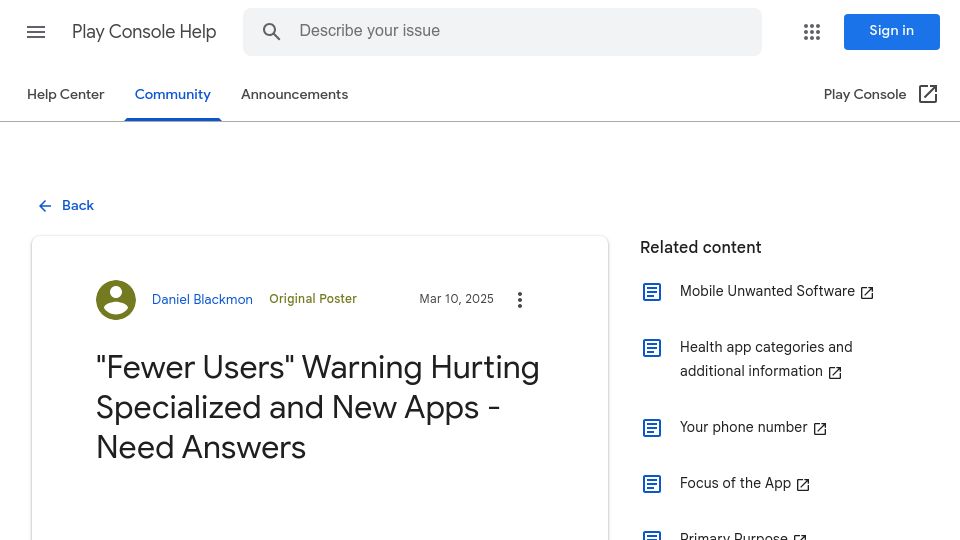Screen dimensions: 960x540
Task: Click Daniel Blackmon's avatar icon
Action: [116, 299]
